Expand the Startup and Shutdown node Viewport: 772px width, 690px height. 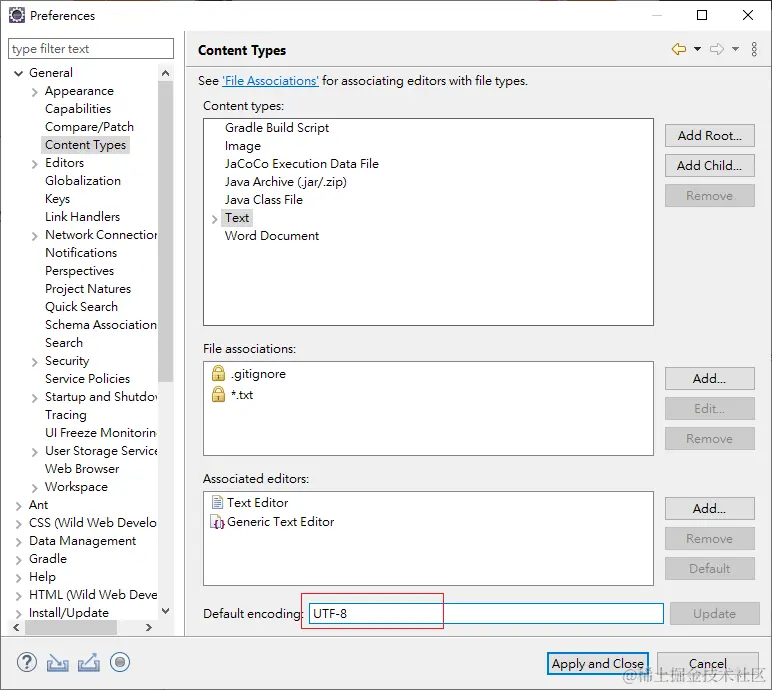pos(34,398)
